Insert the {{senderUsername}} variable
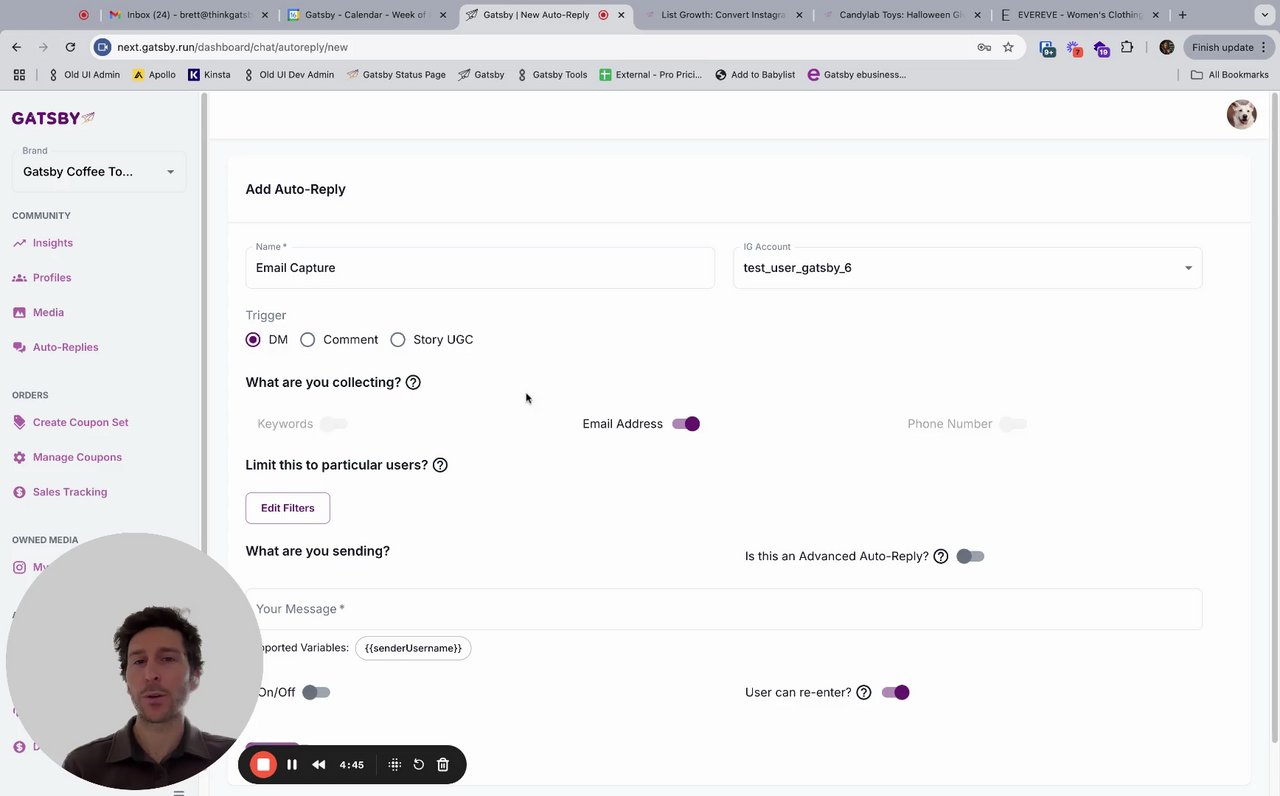Image resolution: width=1280 pixels, height=796 pixels. pyautogui.click(x=413, y=648)
